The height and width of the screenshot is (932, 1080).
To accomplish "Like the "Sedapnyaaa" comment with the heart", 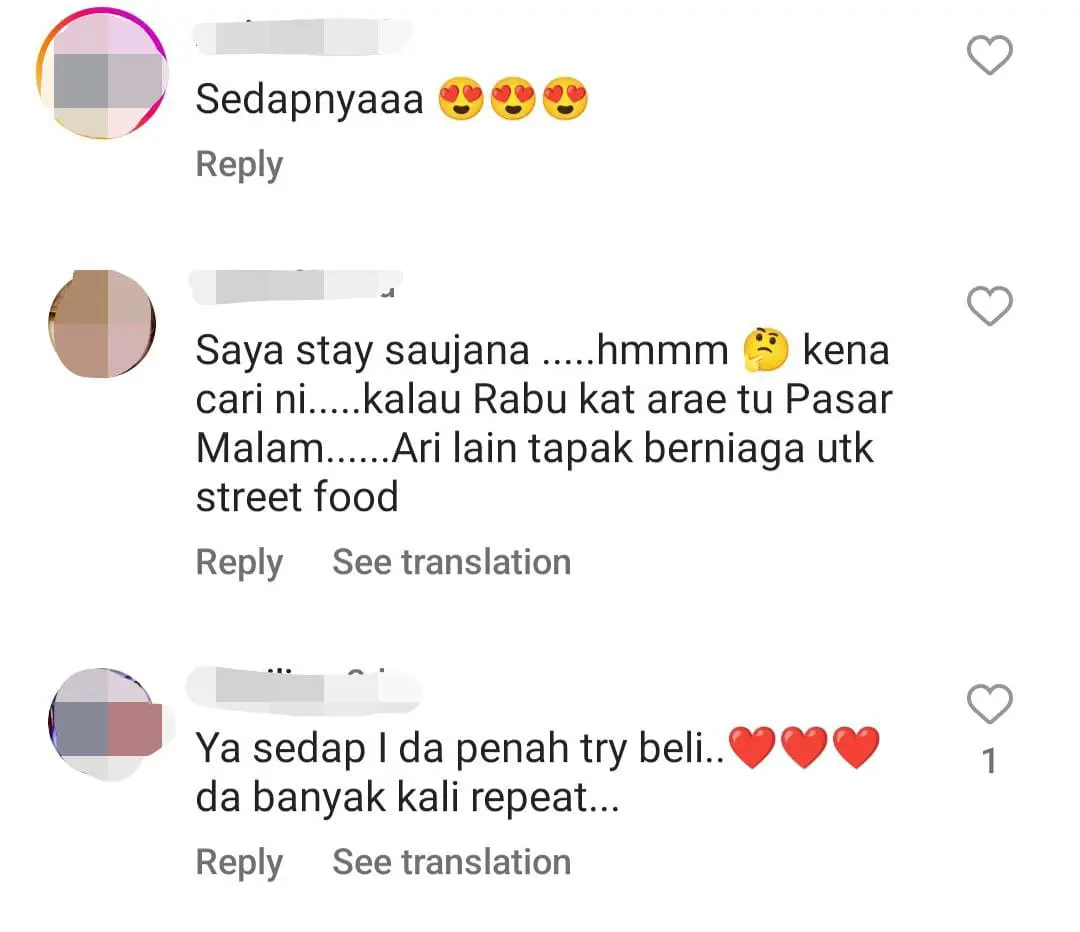I will (990, 54).
